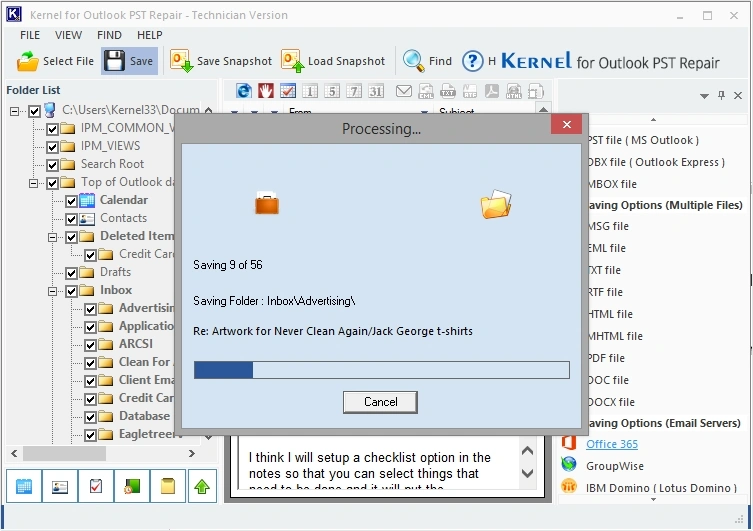This screenshot has height=531, width=753.
Task: Pin the saving options side panel
Action: coord(721,95)
